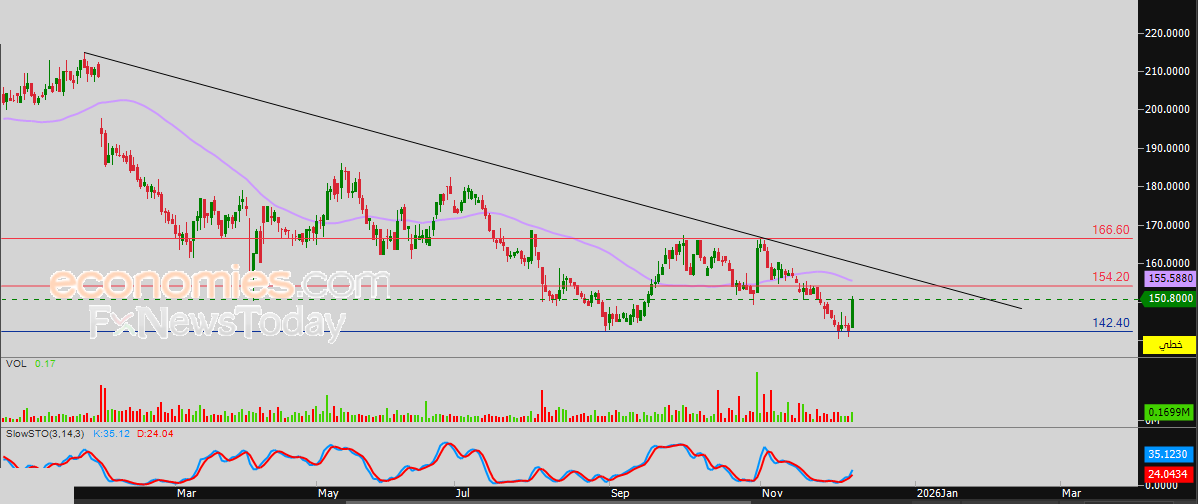Click the K:35.12 reading
The image size is (1198, 504).
[112, 434]
